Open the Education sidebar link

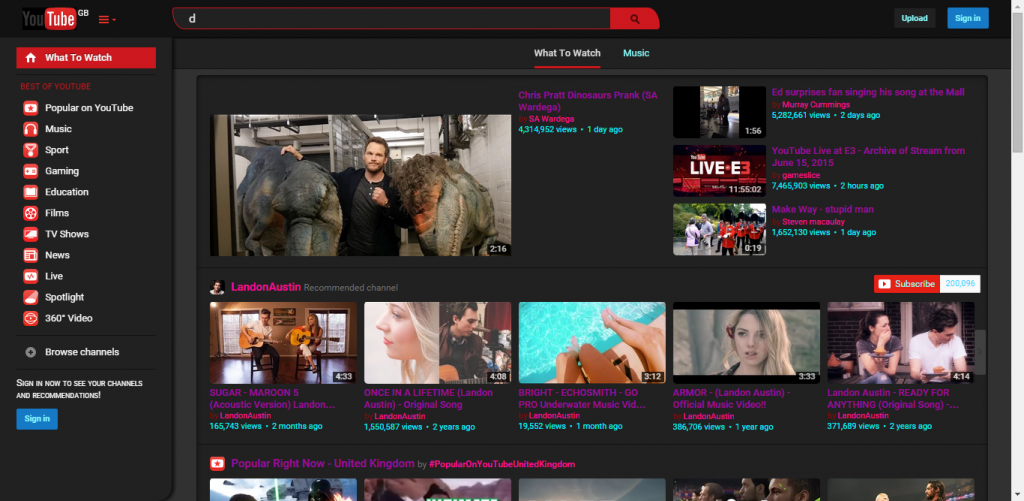[x=67, y=192]
